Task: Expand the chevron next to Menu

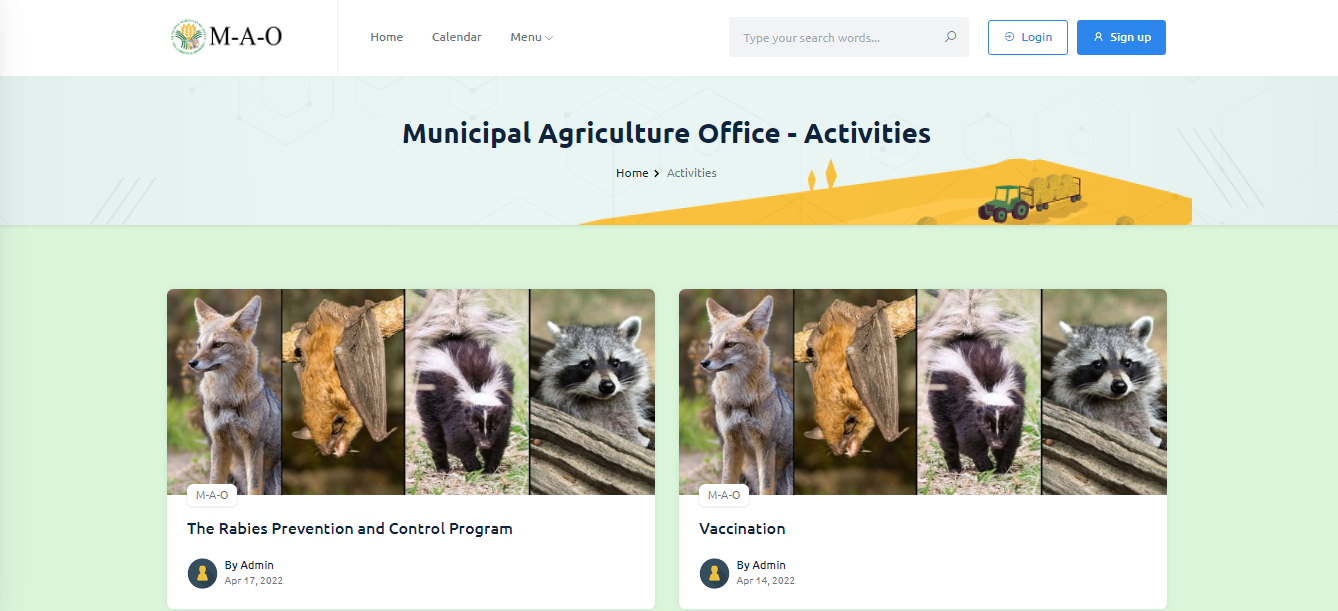Action: tap(548, 38)
